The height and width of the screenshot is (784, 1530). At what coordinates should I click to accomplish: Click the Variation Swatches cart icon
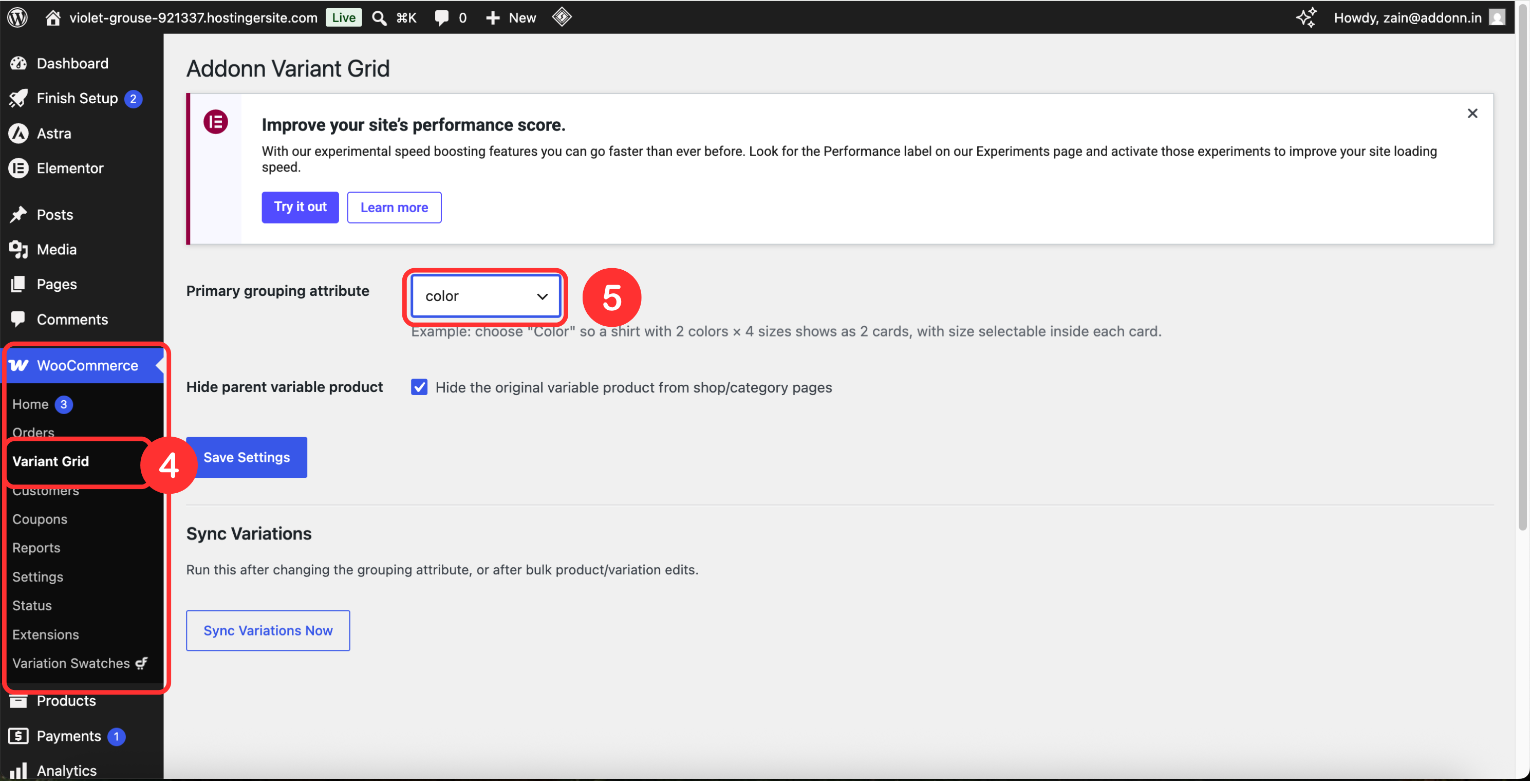141,663
